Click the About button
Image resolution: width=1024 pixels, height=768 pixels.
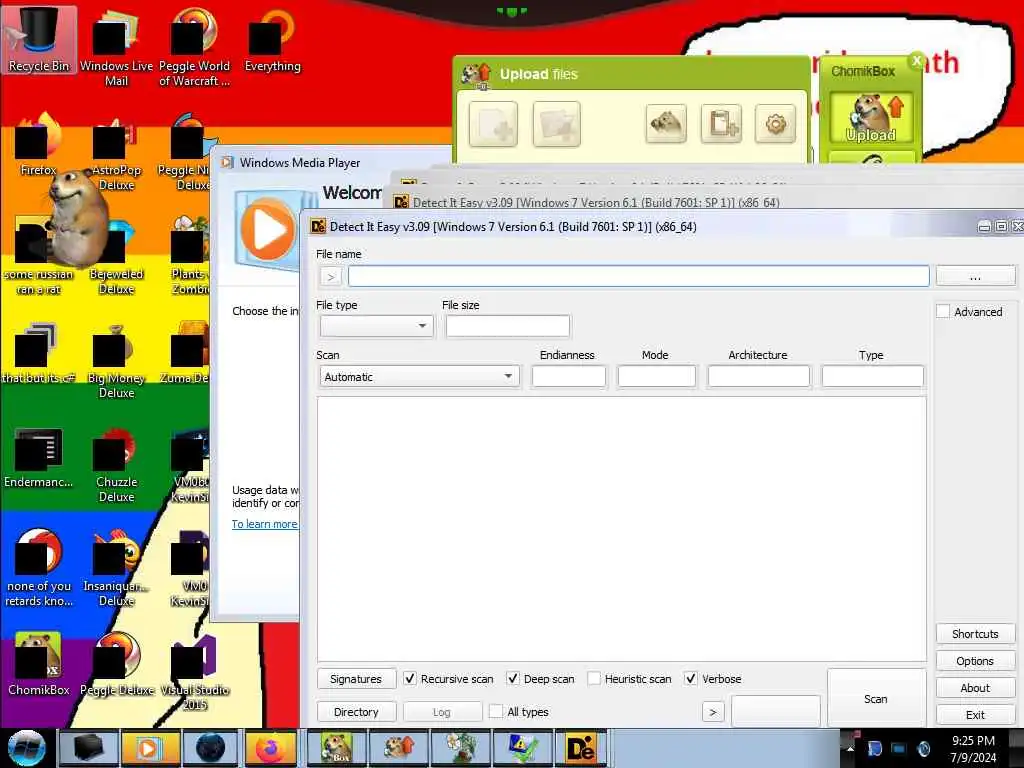pyautogui.click(x=975, y=688)
